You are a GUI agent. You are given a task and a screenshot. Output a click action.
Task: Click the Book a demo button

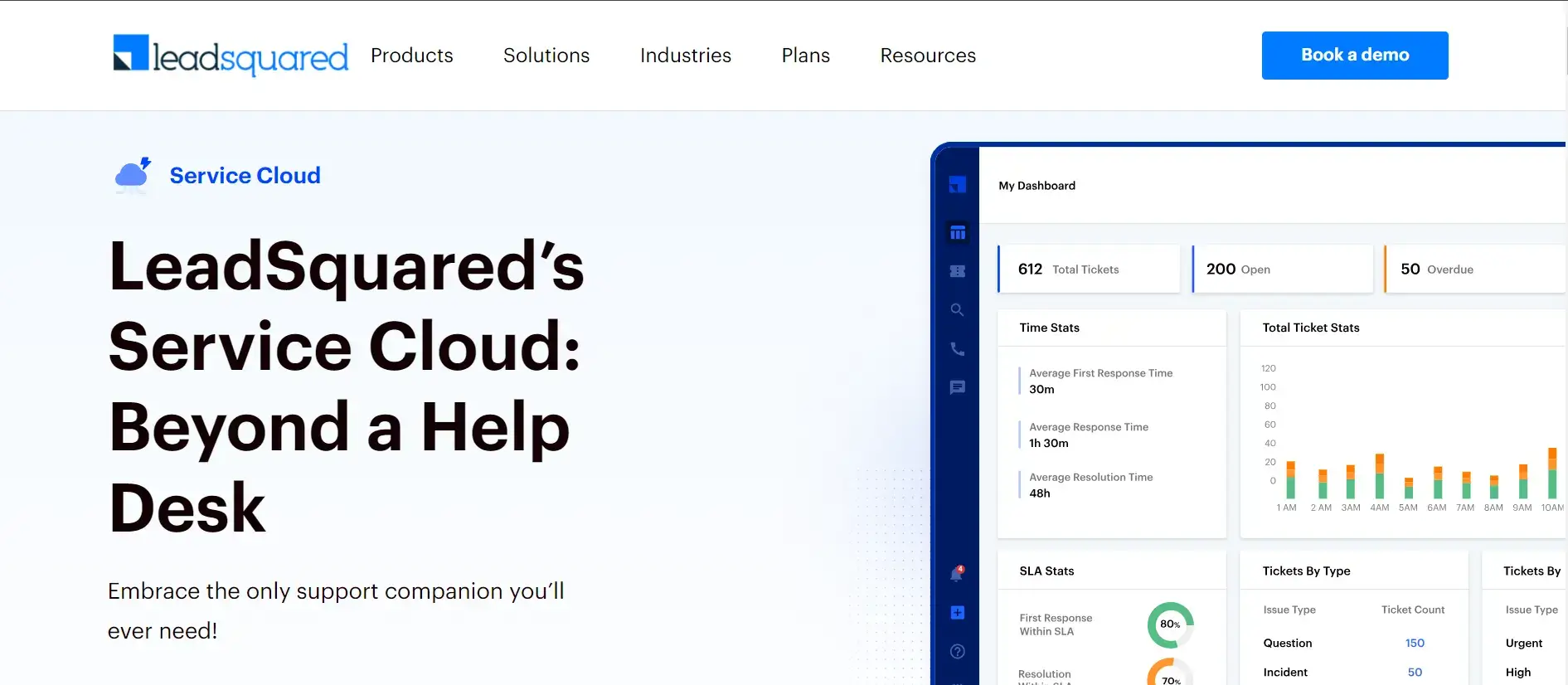[1355, 56]
